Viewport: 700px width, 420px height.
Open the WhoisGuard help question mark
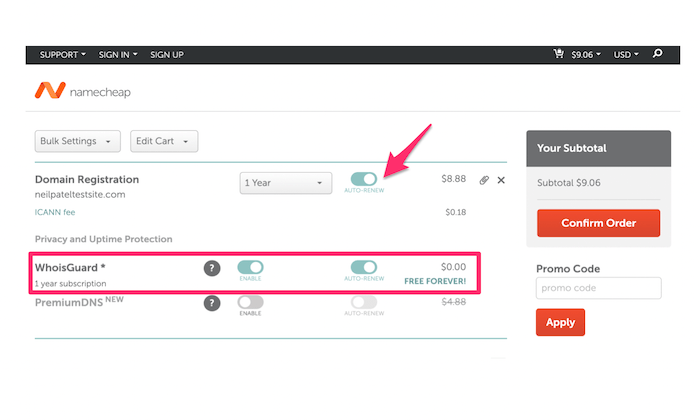pyautogui.click(x=212, y=268)
